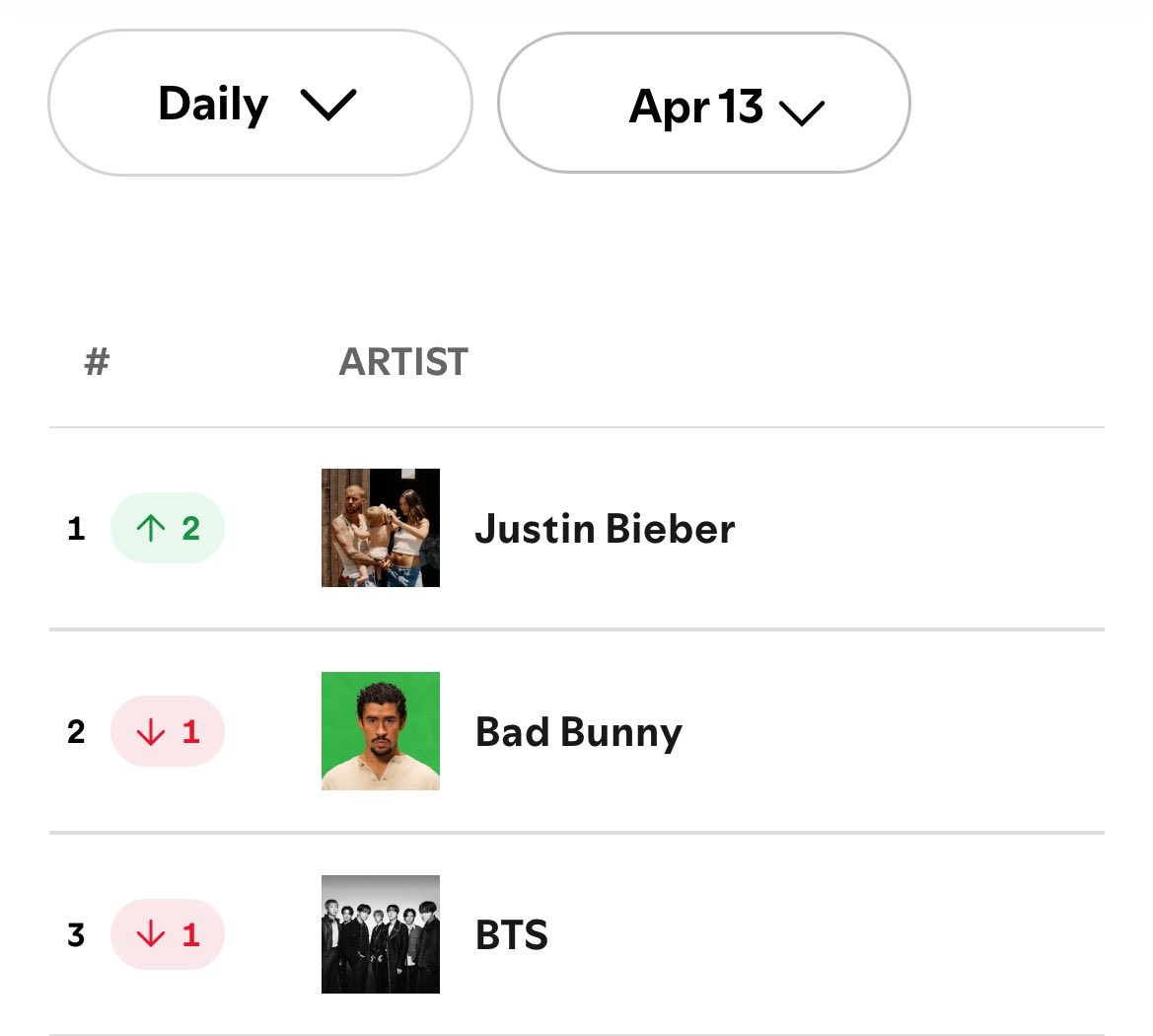
Task: Click the red down arrow for BTS
Action: coord(150,934)
